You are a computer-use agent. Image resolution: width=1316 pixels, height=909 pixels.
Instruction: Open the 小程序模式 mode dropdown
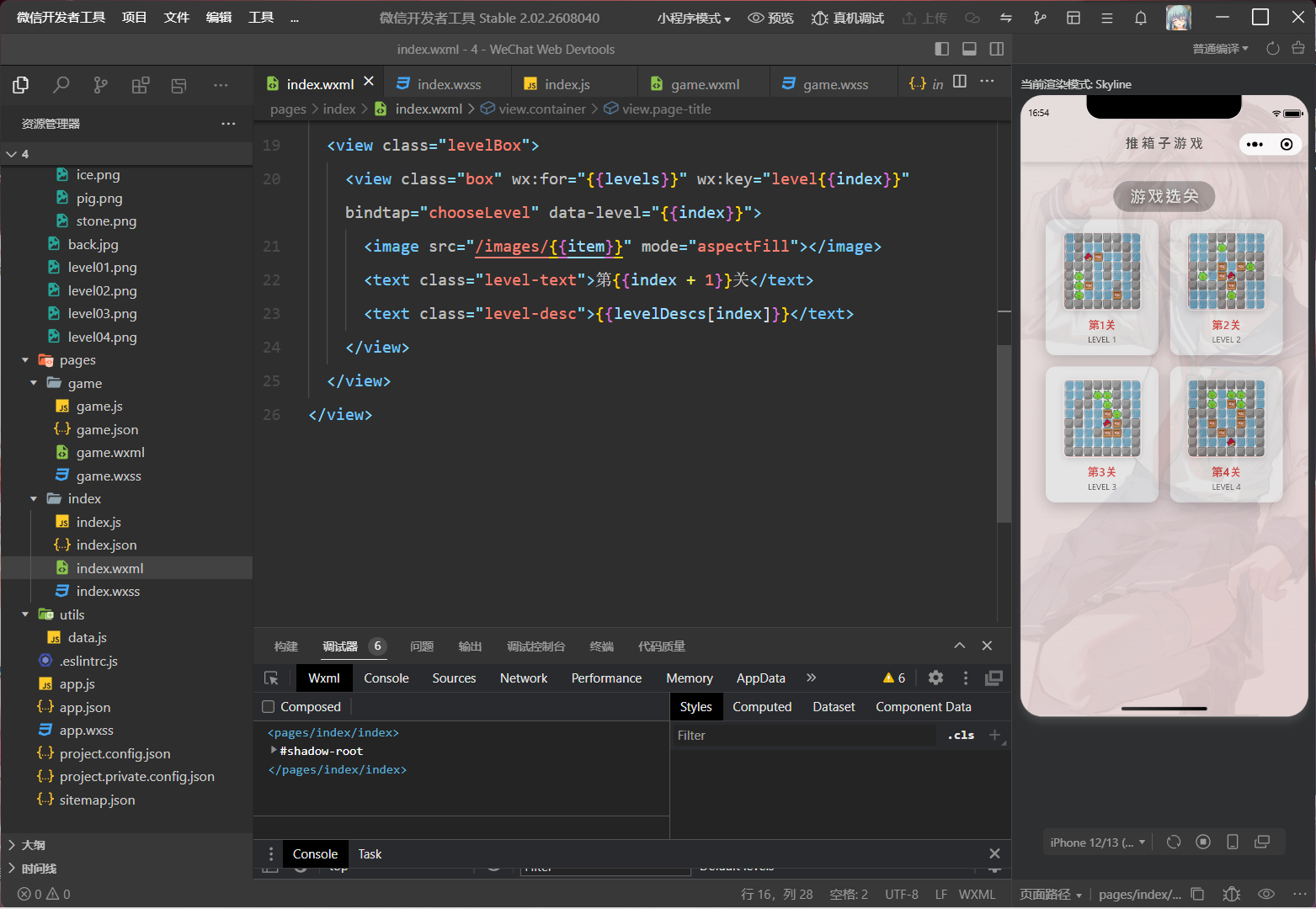click(694, 18)
